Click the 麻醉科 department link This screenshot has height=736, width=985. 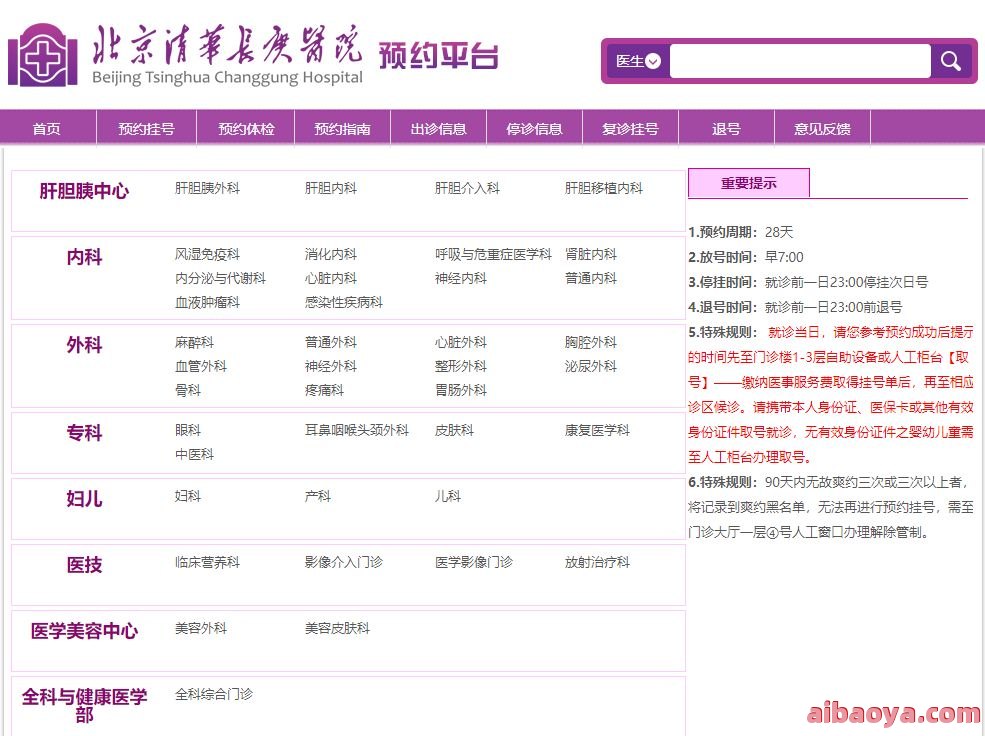tap(194, 342)
